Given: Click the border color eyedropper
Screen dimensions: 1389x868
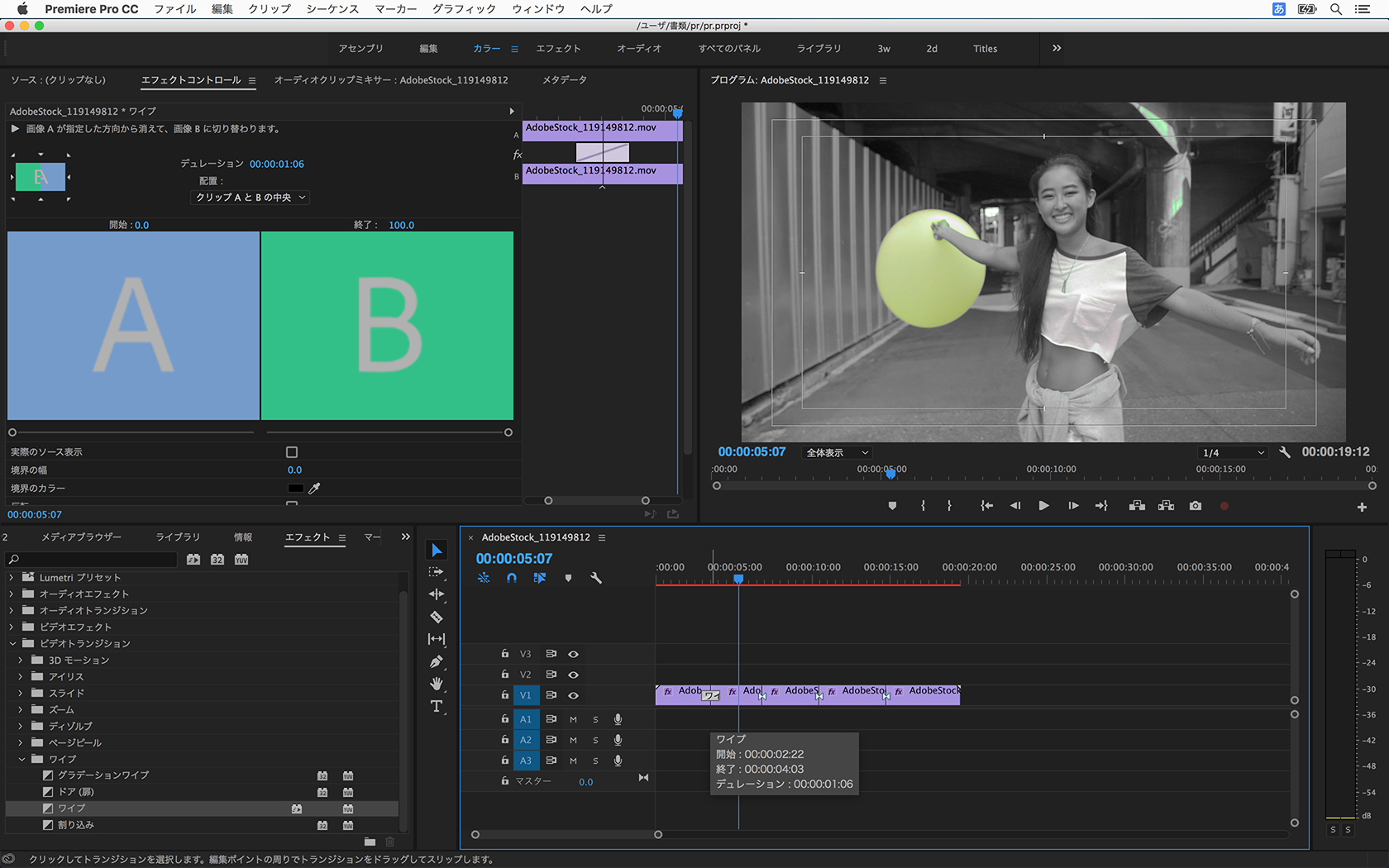Looking at the screenshot, I should point(314,489).
